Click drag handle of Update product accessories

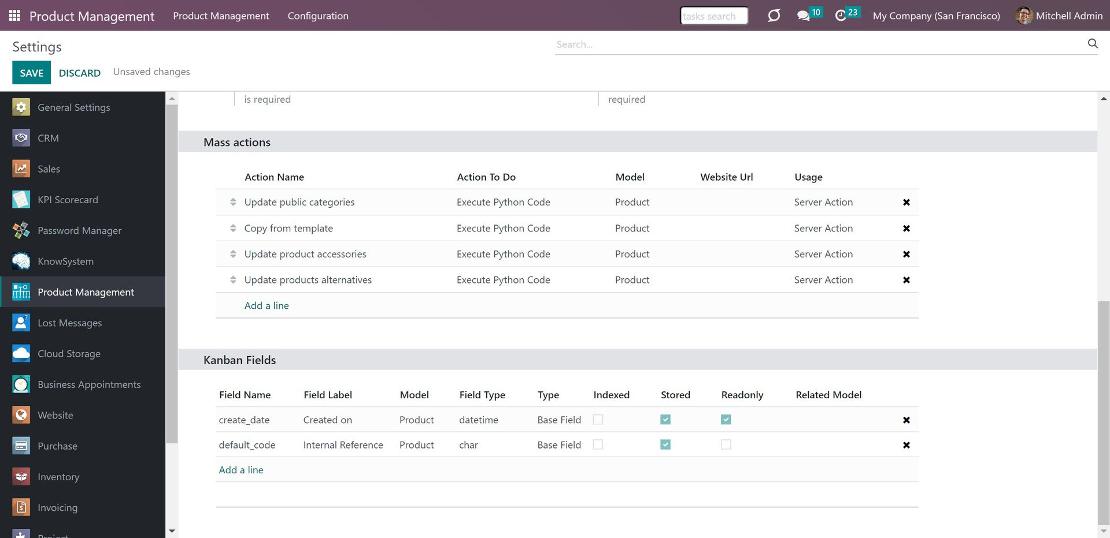click(233, 254)
